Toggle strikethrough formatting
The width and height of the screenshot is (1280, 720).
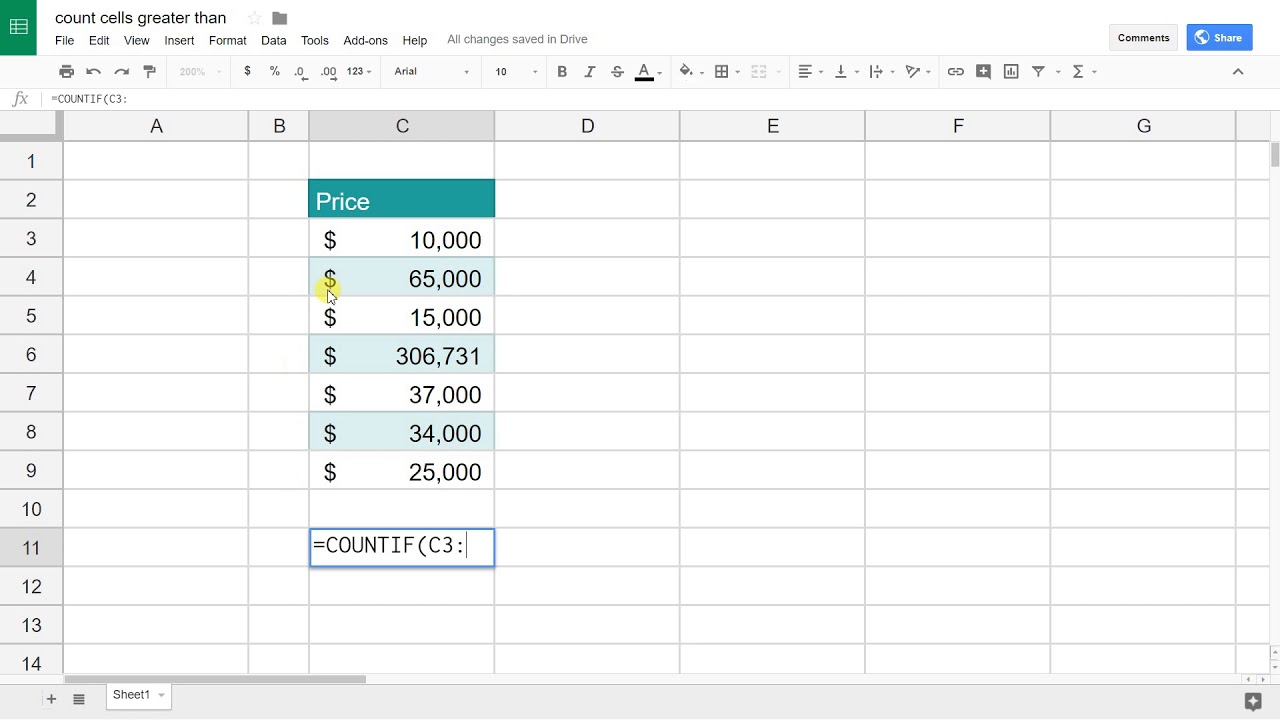[617, 71]
